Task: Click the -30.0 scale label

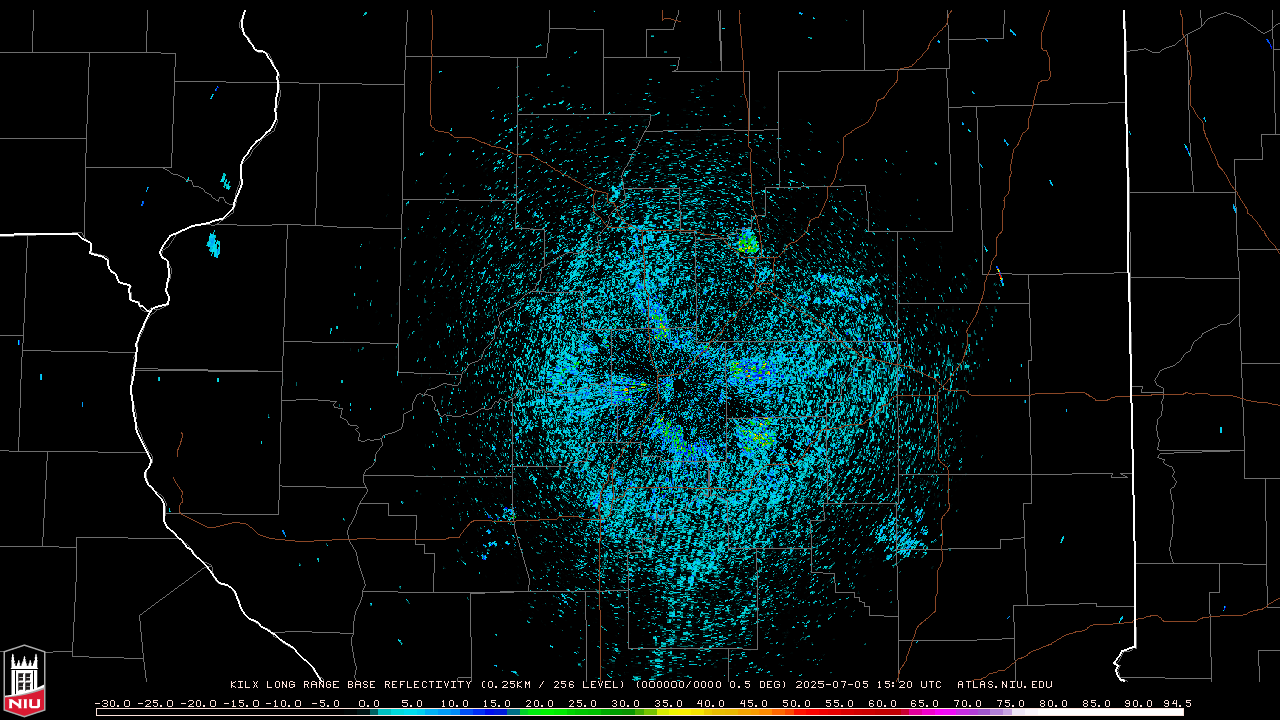Action: 113,704
